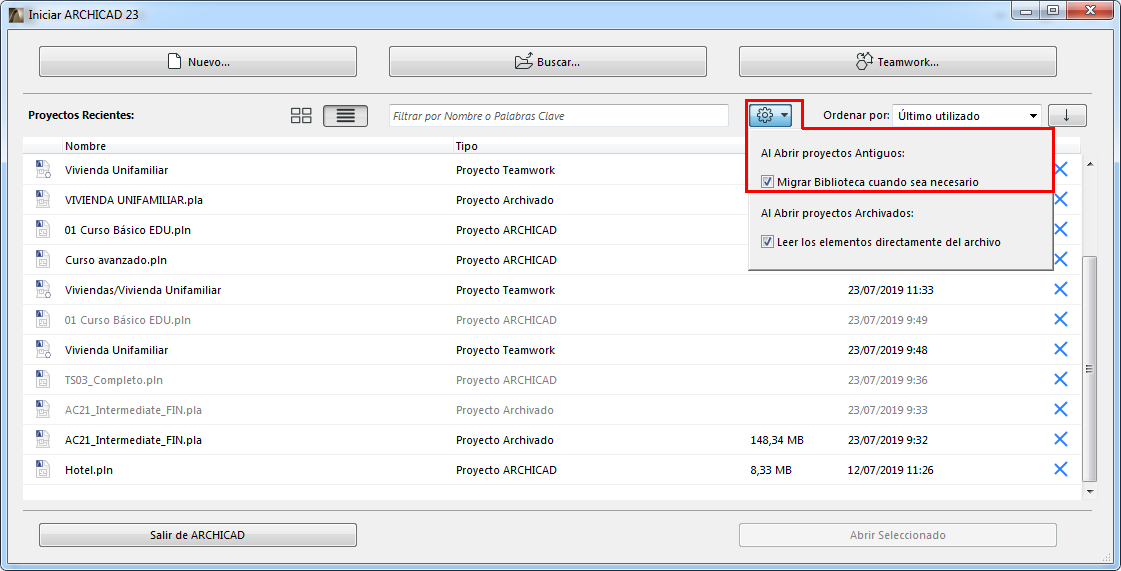The width and height of the screenshot is (1121, 571).
Task: Sort by the Nombre column header
Action: tap(85, 146)
